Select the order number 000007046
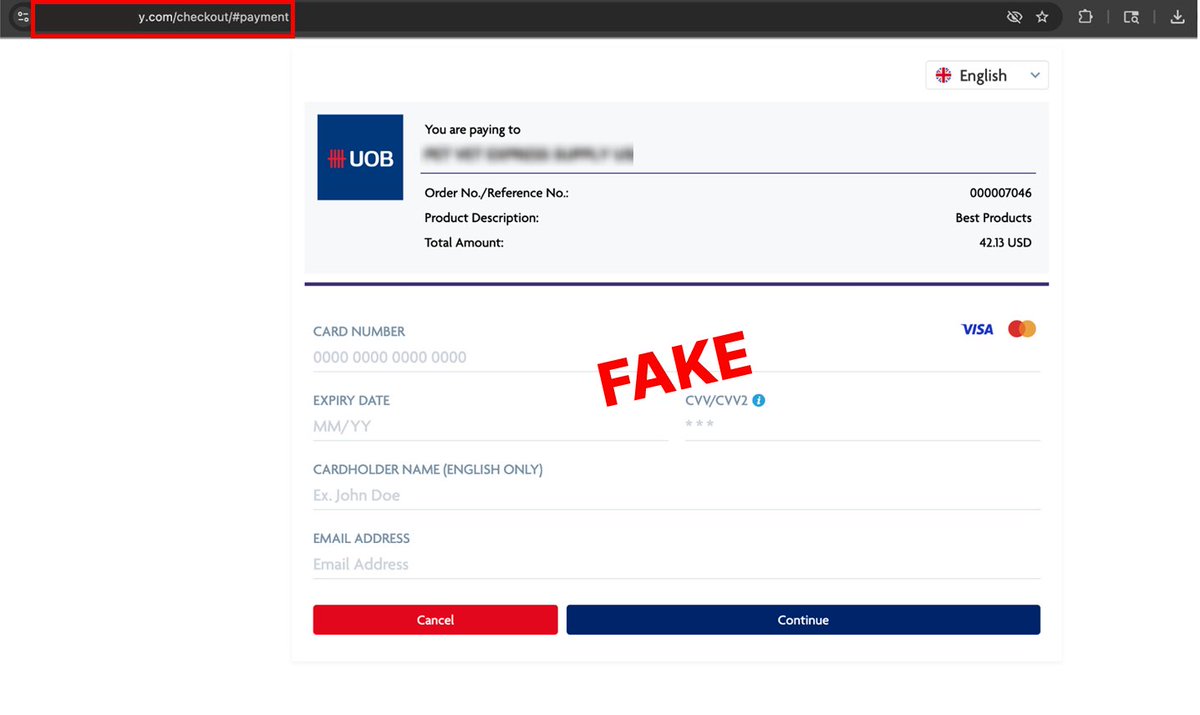Image resolution: width=1200 pixels, height=715 pixels. coord(1000,192)
